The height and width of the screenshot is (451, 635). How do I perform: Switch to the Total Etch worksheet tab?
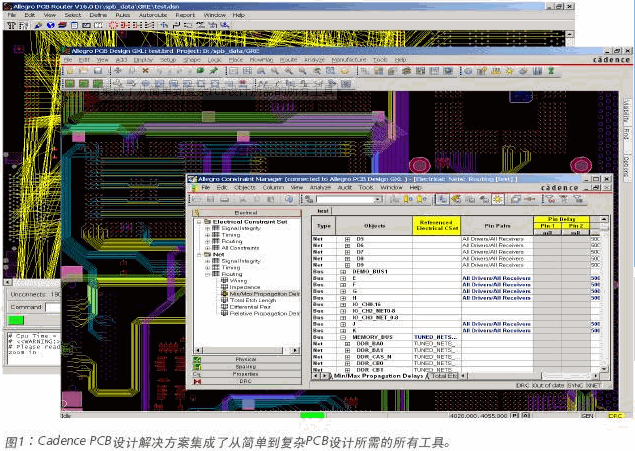click(444, 376)
